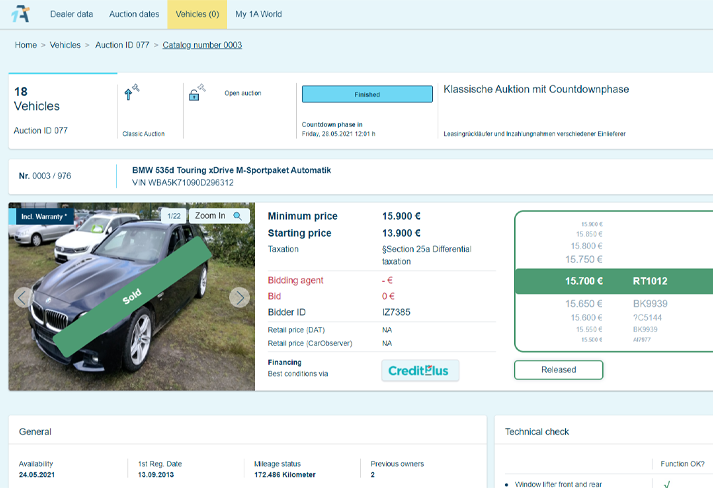This screenshot has width=713, height=488.
Task: Click bidder ID BK9939 at 15.650 €
Action: (650, 303)
